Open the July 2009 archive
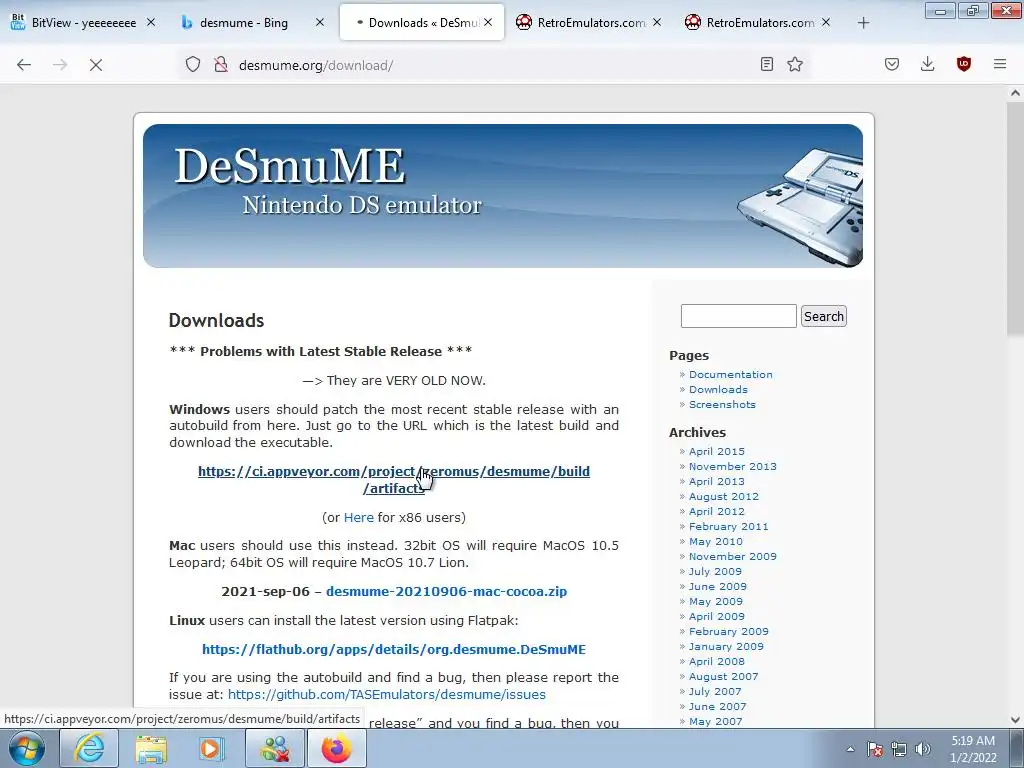1024x768 pixels. (715, 571)
